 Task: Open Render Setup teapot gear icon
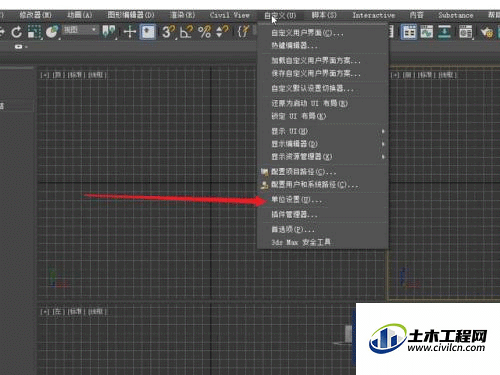pyautogui.click(x=487, y=32)
